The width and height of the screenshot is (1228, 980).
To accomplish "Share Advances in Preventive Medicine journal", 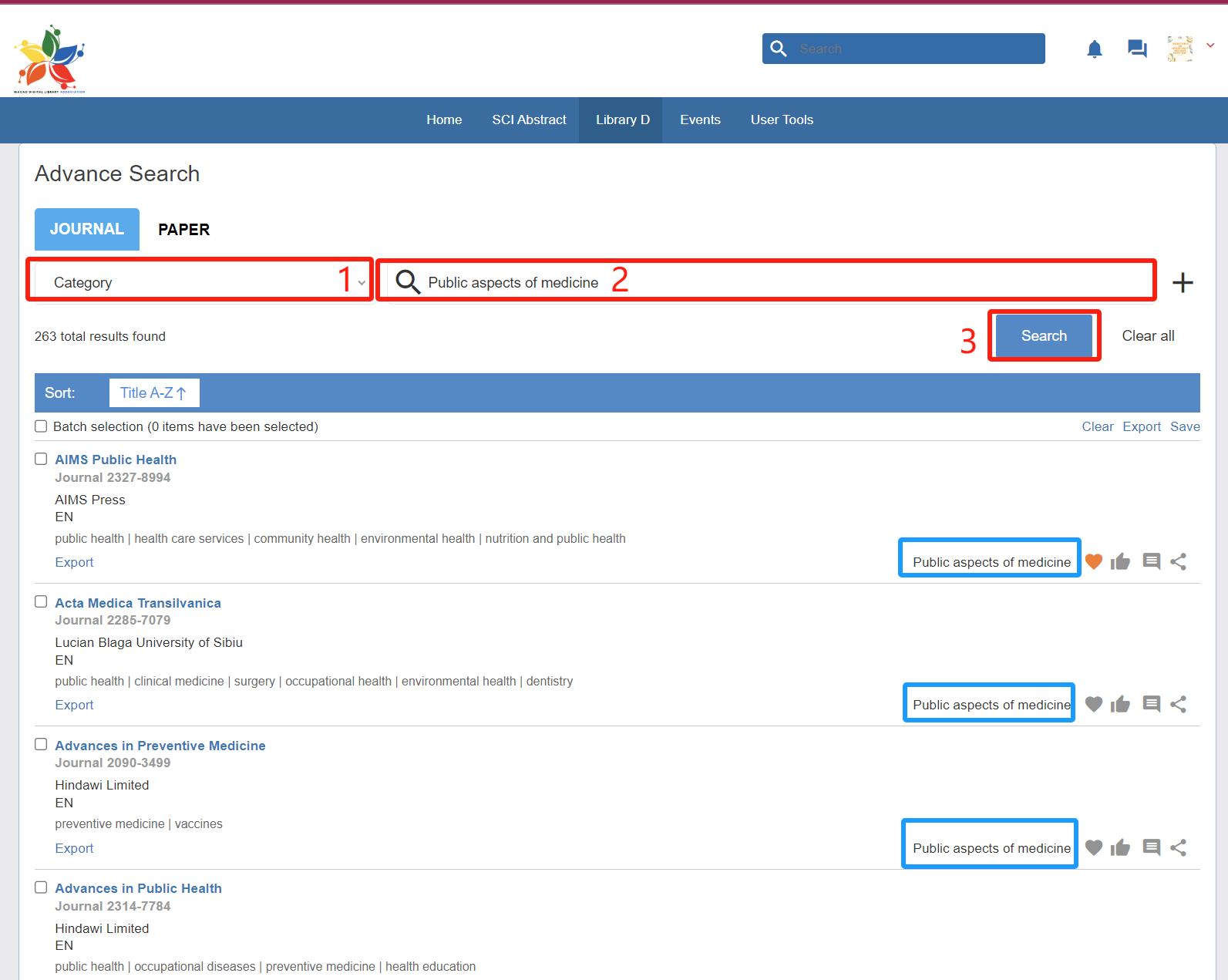I will [1178, 848].
